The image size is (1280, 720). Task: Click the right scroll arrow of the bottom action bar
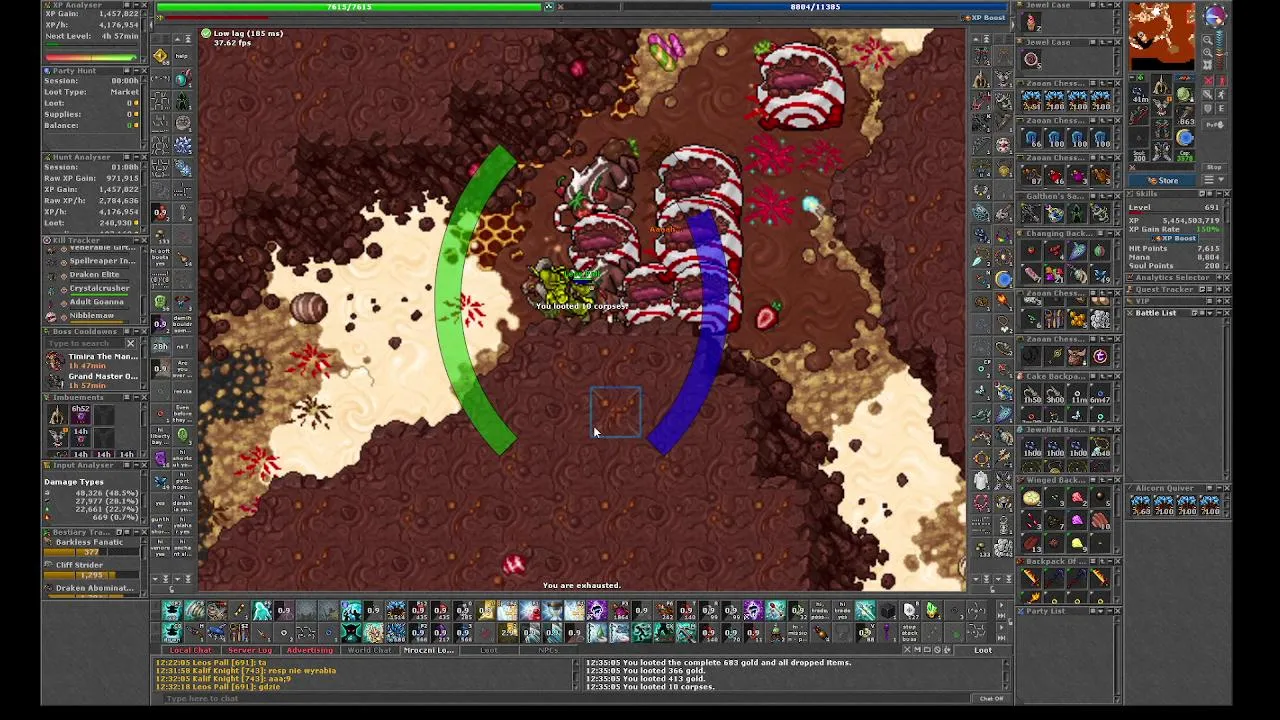(1001, 605)
